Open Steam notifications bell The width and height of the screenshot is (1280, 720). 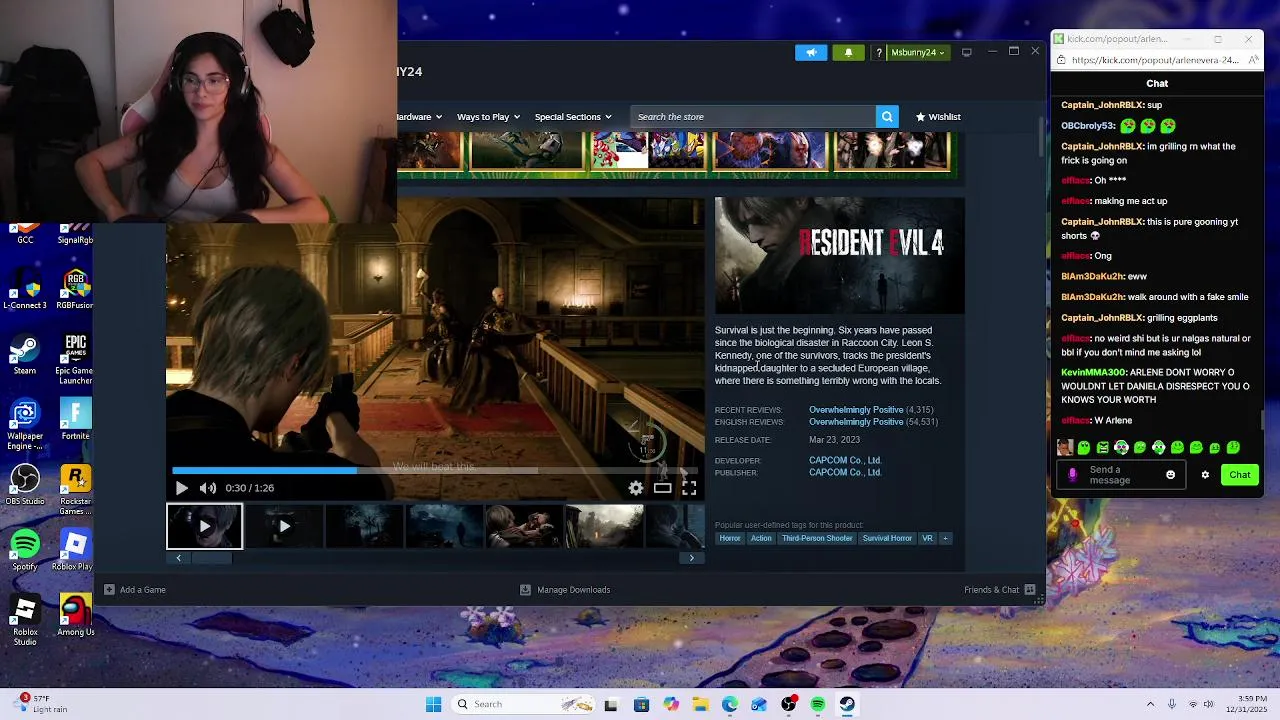tap(849, 53)
